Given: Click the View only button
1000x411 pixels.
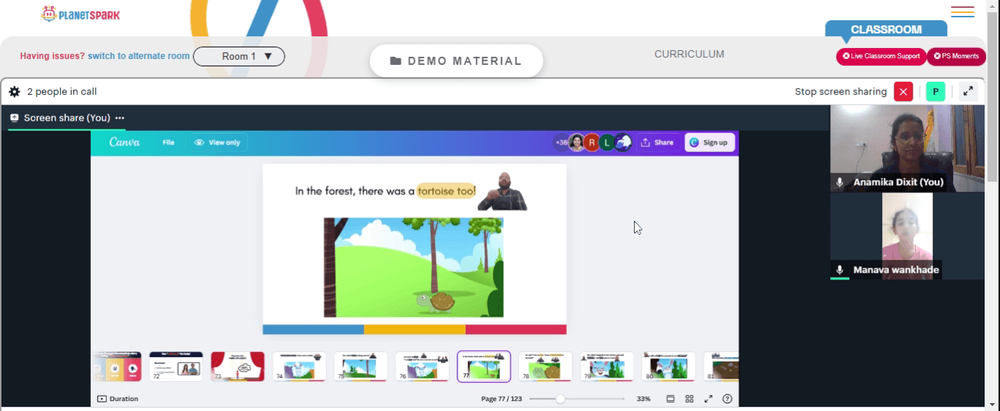Looking at the screenshot, I should [x=217, y=142].
